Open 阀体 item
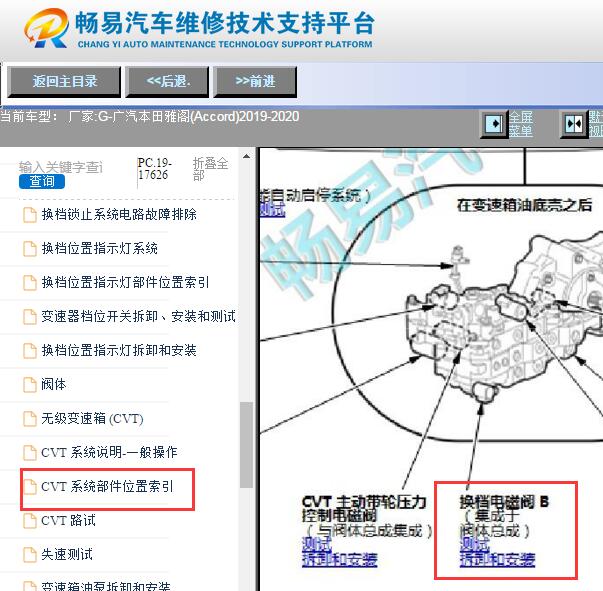Viewport: 603px width, 591px height. point(54,384)
